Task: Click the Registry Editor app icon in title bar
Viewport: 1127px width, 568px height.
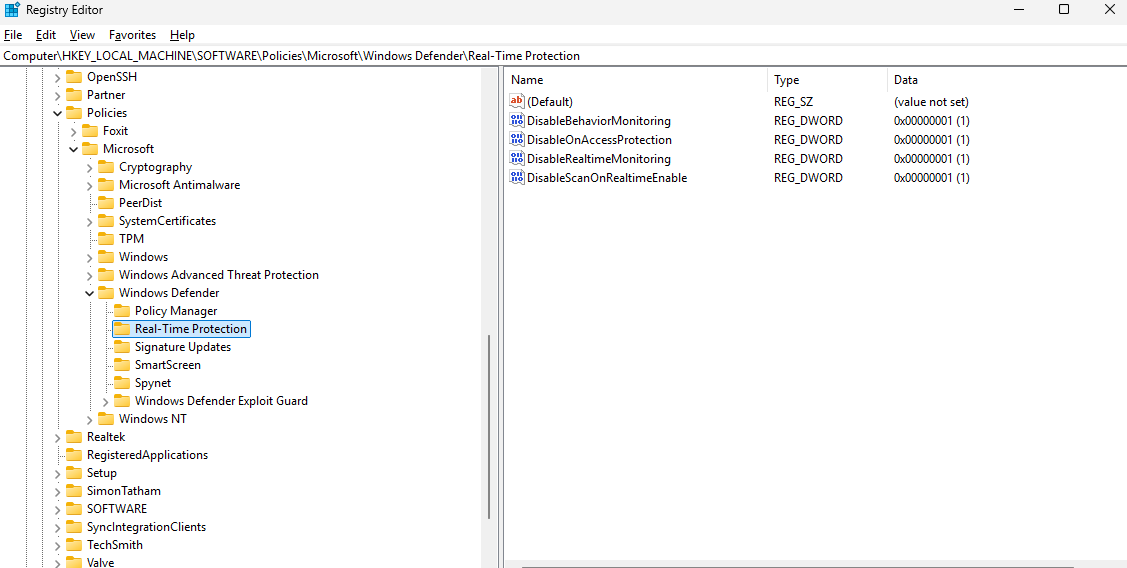Action: 12,10
